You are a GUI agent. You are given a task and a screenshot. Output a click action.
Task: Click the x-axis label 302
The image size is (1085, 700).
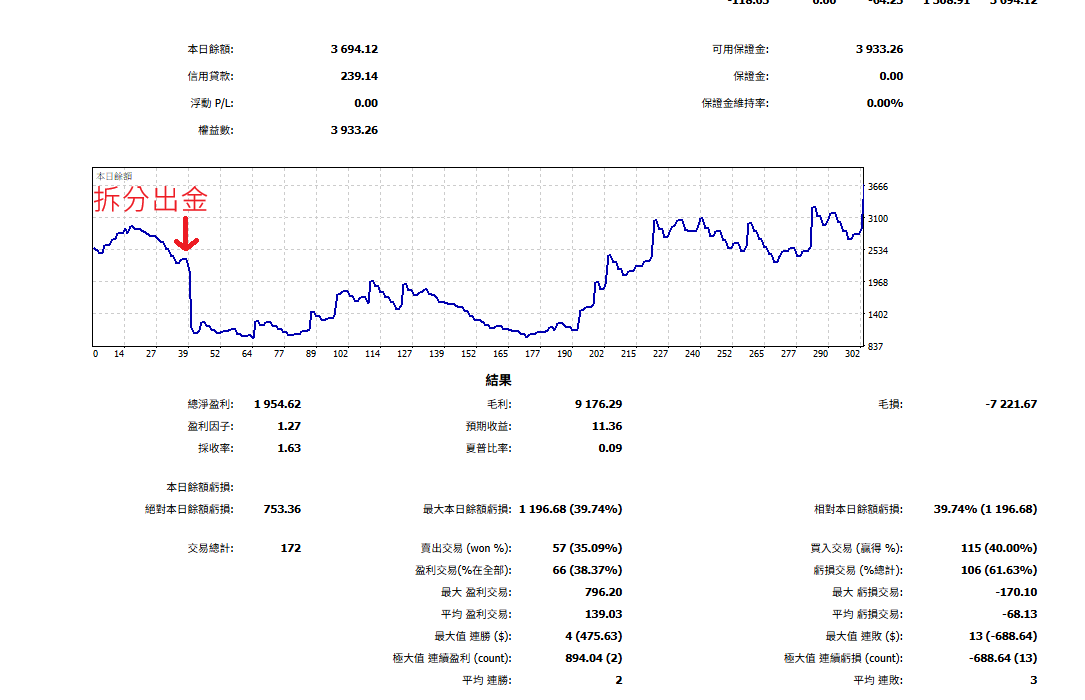click(852, 353)
